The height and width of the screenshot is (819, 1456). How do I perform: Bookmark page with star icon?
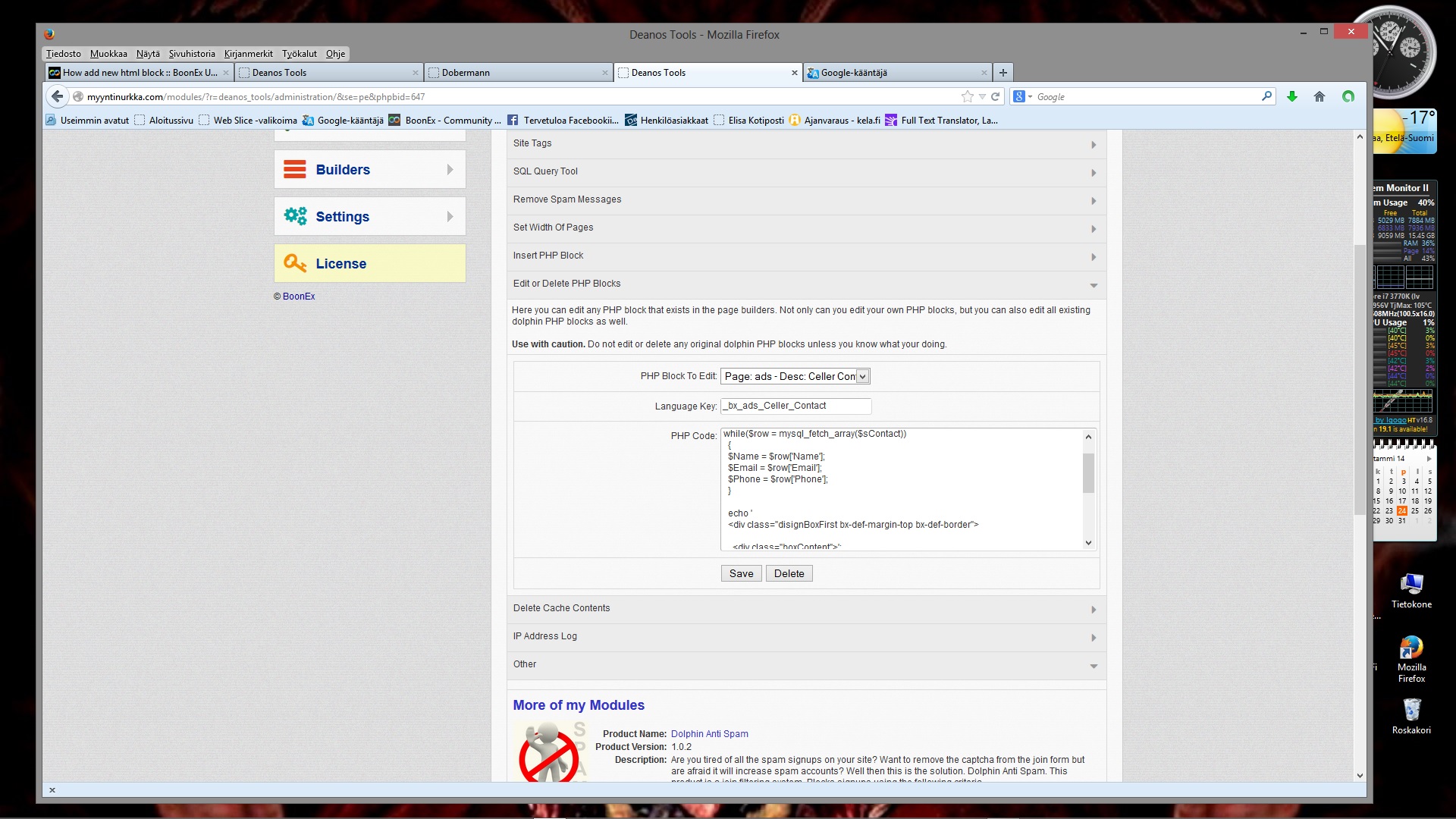pos(967,96)
